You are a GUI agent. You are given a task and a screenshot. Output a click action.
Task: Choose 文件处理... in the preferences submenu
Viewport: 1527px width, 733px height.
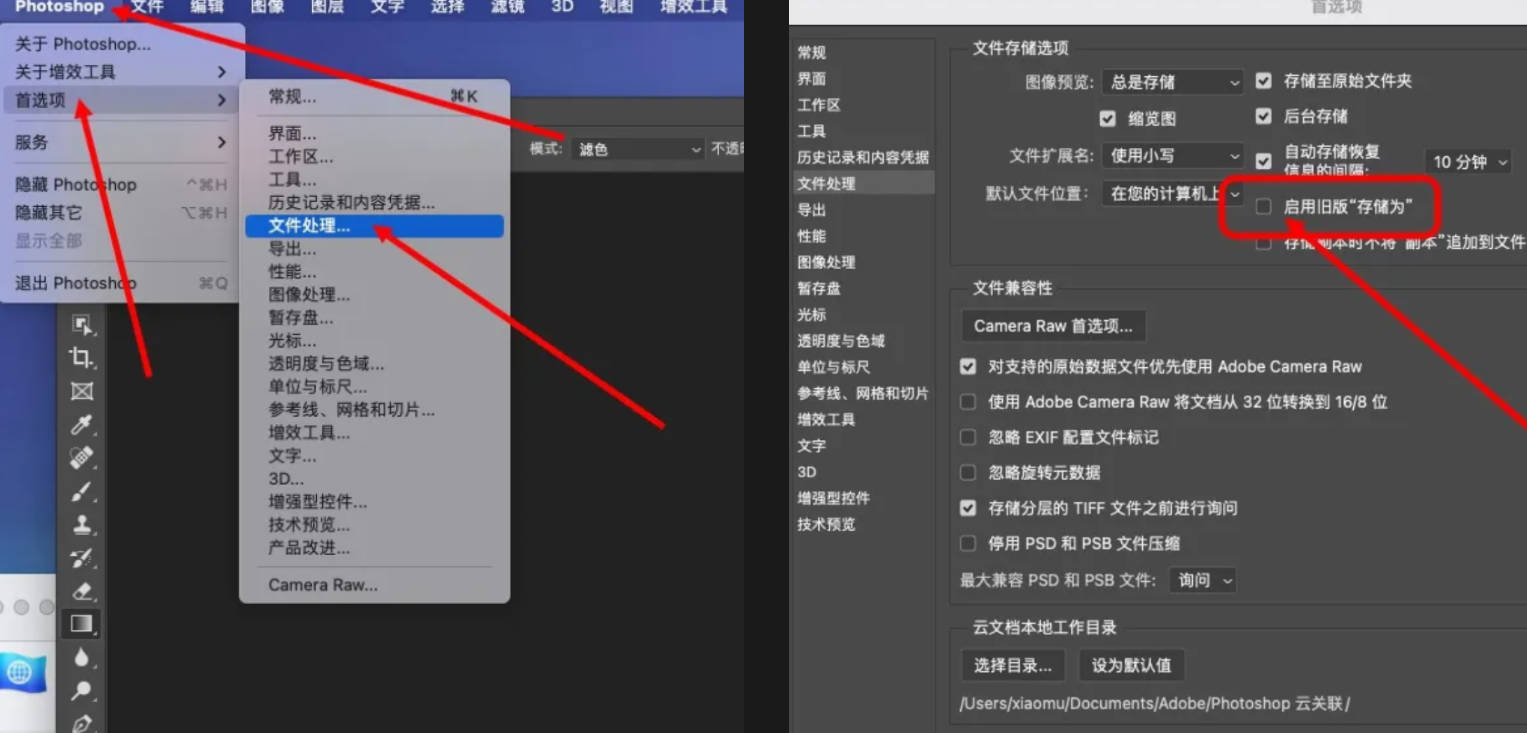tap(374, 226)
